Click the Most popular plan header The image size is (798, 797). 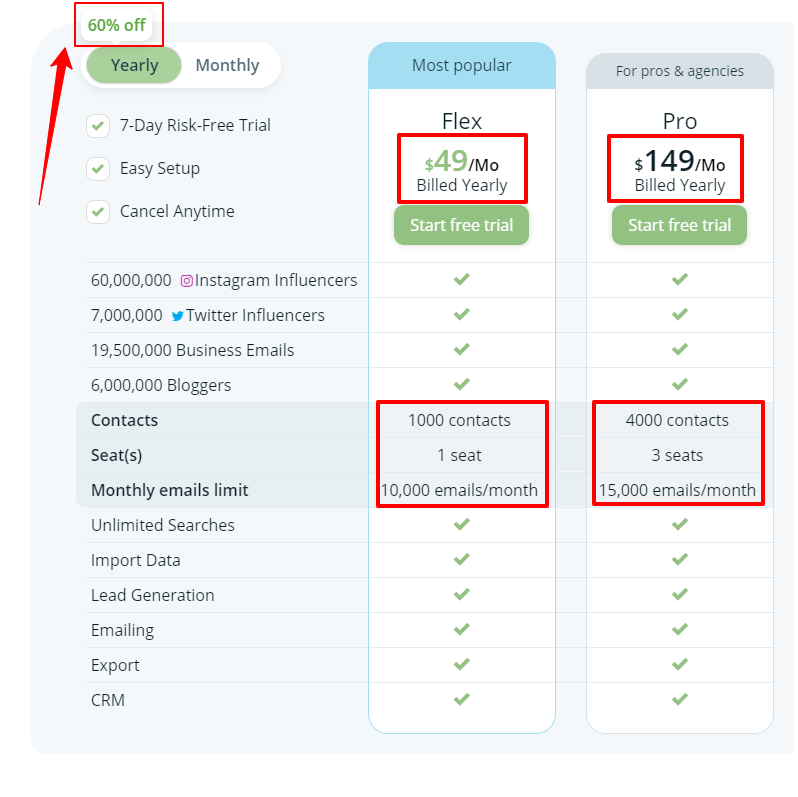coord(461,66)
